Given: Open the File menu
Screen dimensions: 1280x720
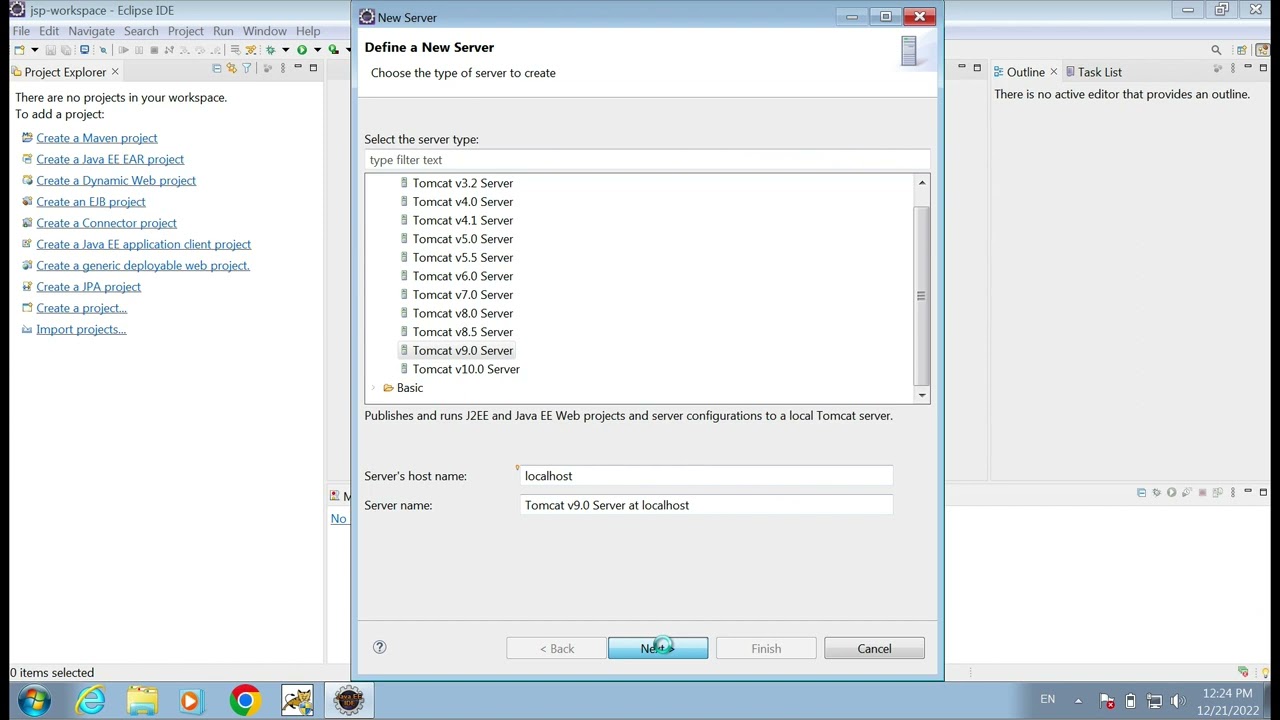Looking at the screenshot, I should [x=21, y=31].
